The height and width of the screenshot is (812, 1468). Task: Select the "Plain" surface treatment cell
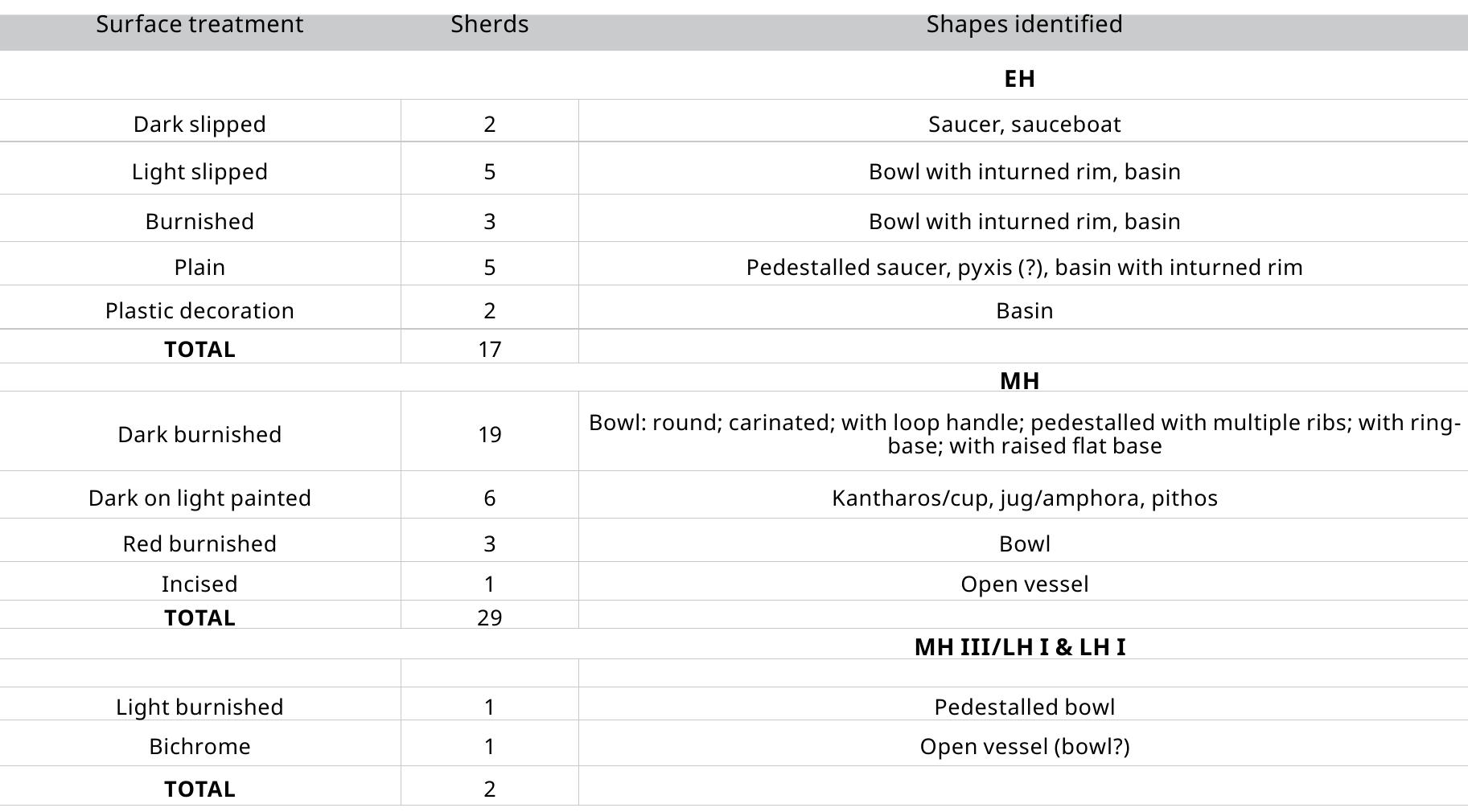tap(199, 267)
